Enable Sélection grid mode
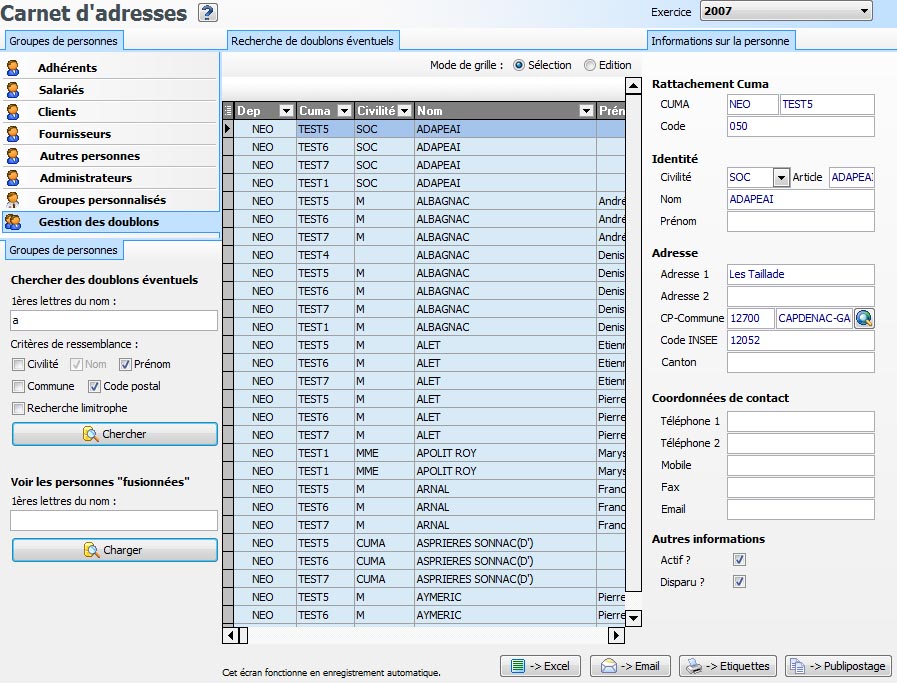This screenshot has width=897, height=683. pos(519,65)
